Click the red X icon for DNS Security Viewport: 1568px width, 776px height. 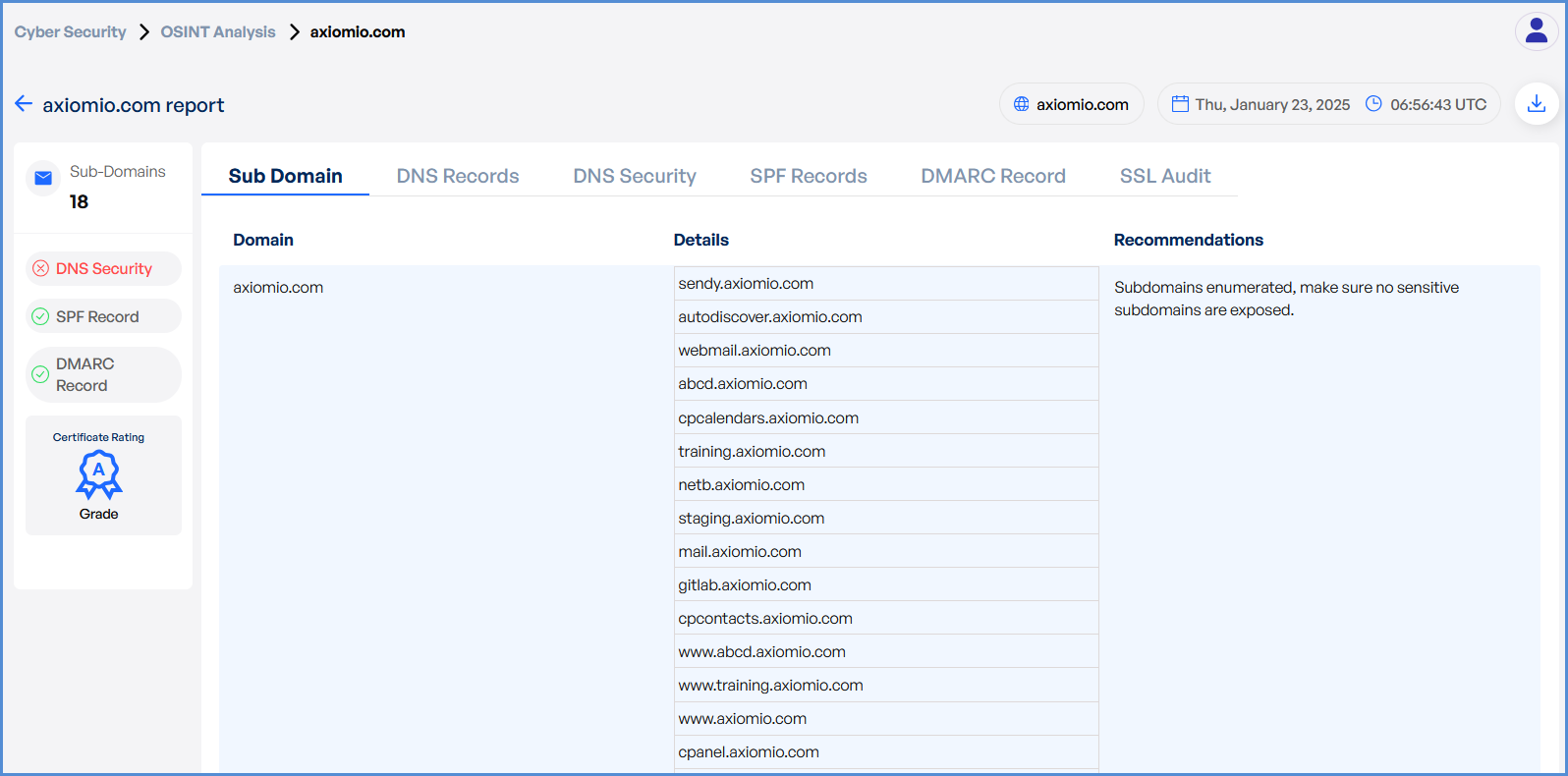(x=40, y=268)
